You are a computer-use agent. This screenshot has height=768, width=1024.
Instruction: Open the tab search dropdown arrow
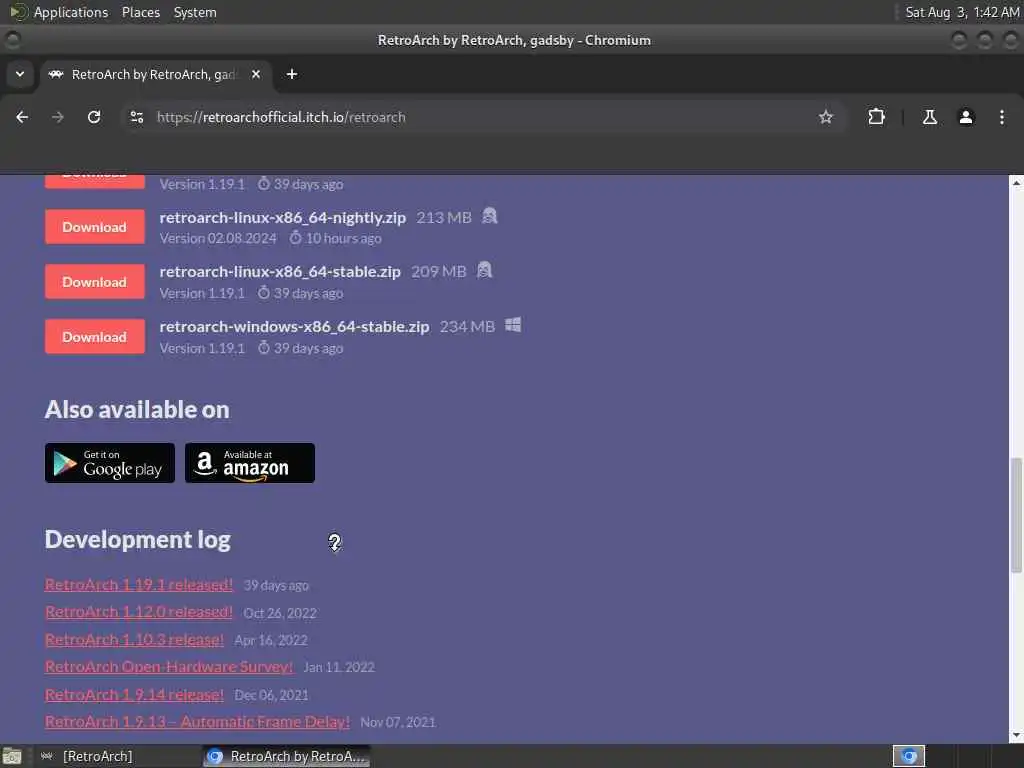tap(20, 74)
